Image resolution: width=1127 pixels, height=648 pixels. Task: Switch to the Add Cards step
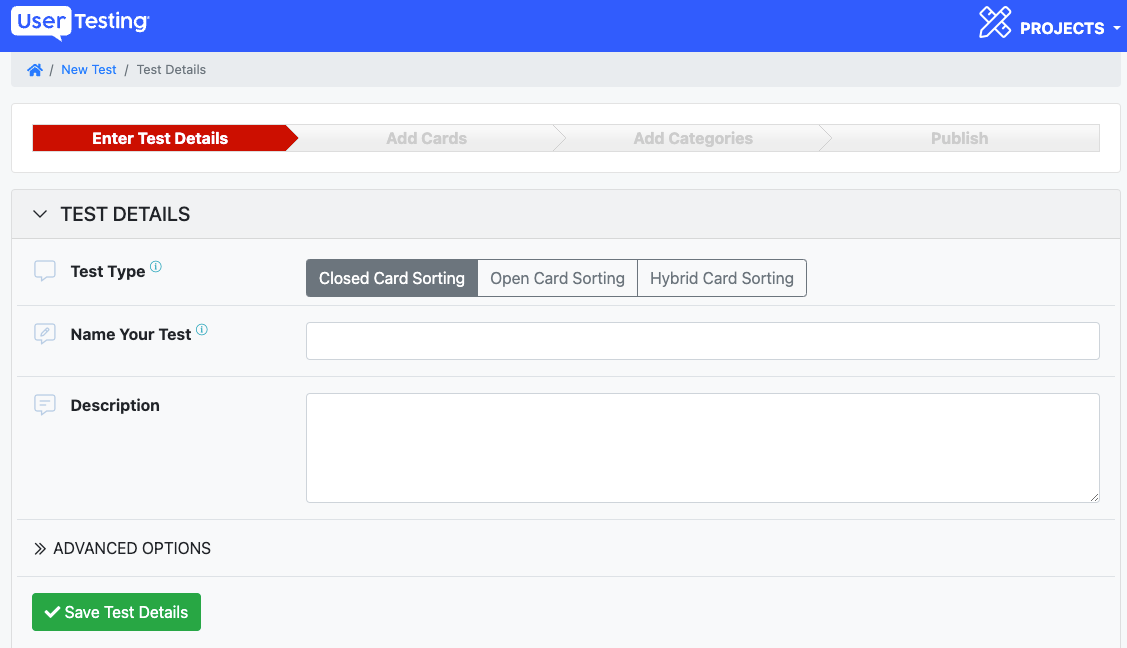tap(426, 137)
